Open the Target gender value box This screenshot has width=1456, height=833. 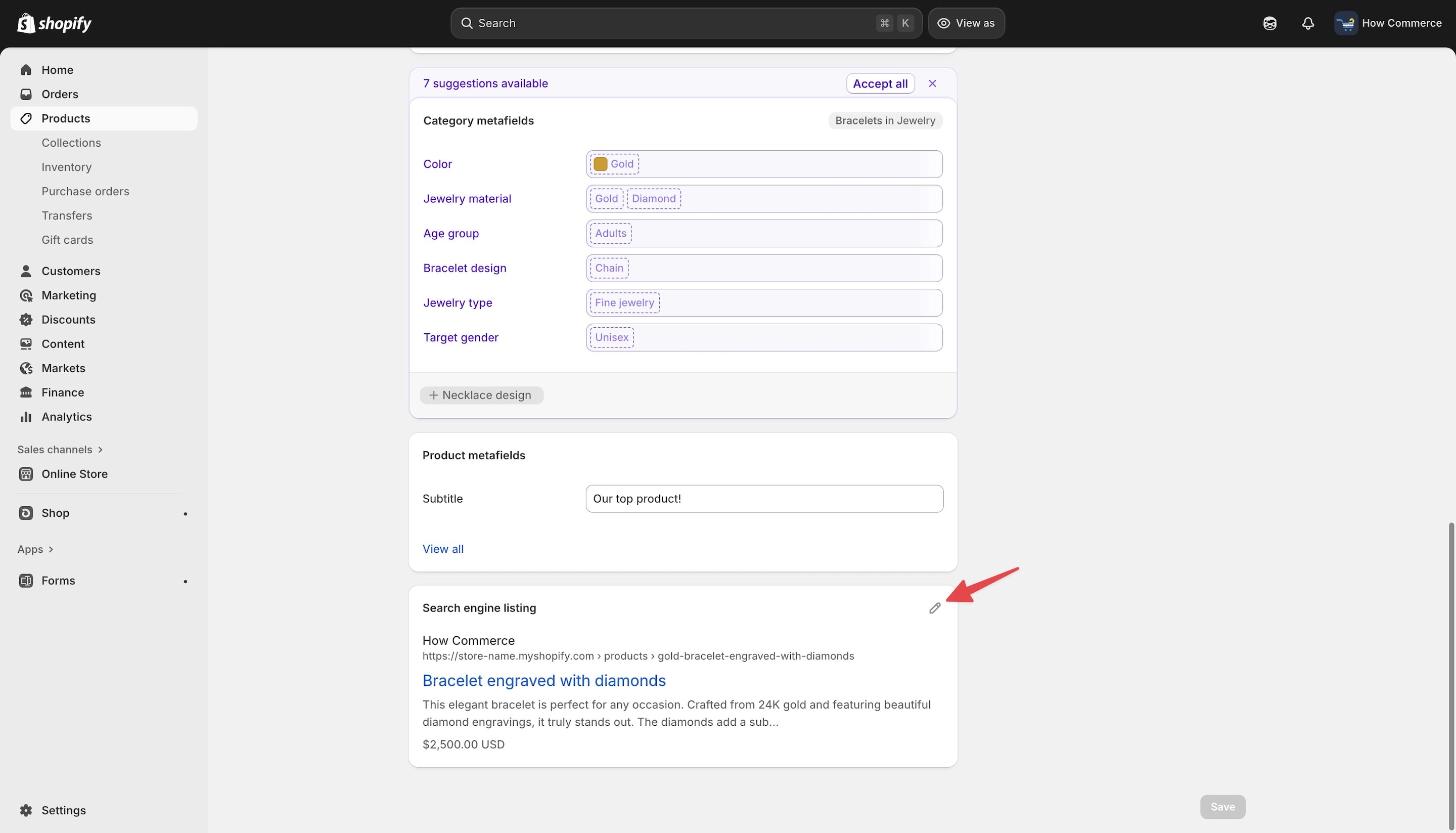(x=764, y=337)
